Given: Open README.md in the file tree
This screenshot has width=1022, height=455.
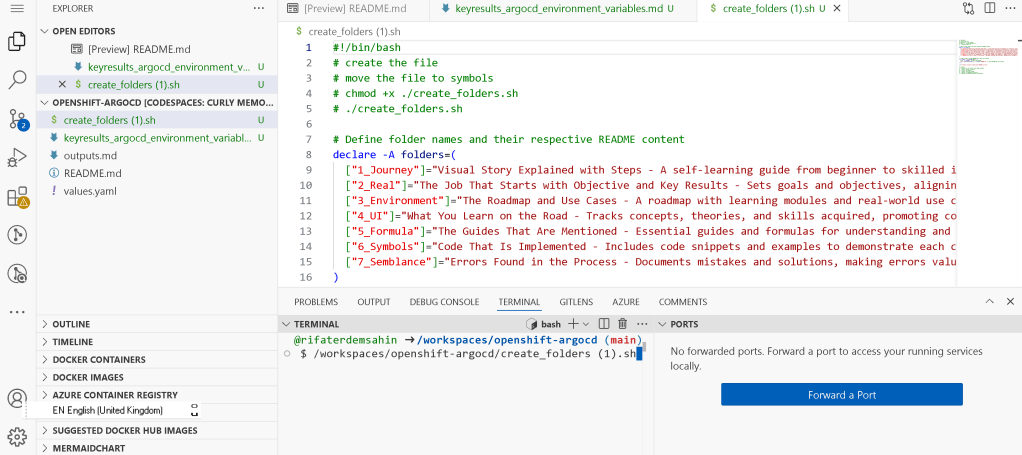Looking at the screenshot, I should 157,173.
